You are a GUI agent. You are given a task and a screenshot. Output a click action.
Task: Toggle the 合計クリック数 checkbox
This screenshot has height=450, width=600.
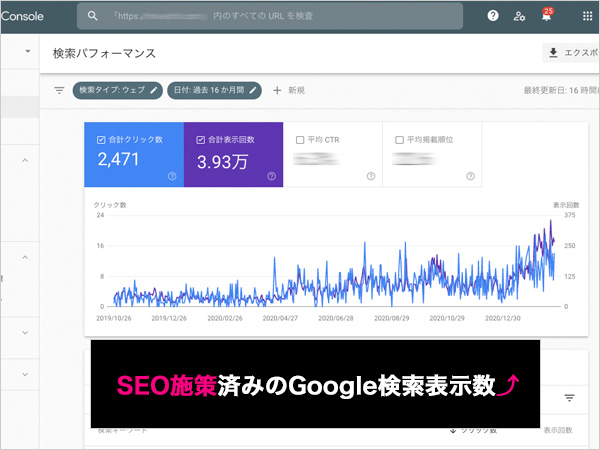click(101, 140)
